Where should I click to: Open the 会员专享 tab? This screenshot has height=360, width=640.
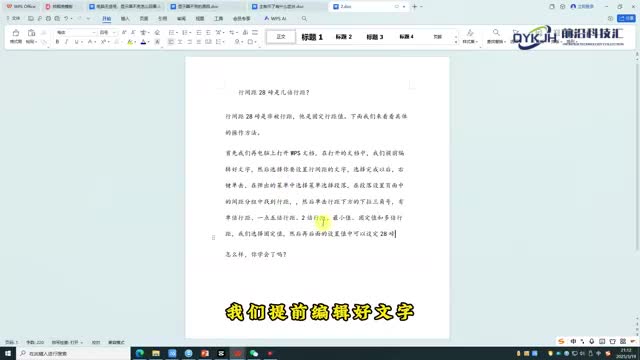tap(242, 18)
